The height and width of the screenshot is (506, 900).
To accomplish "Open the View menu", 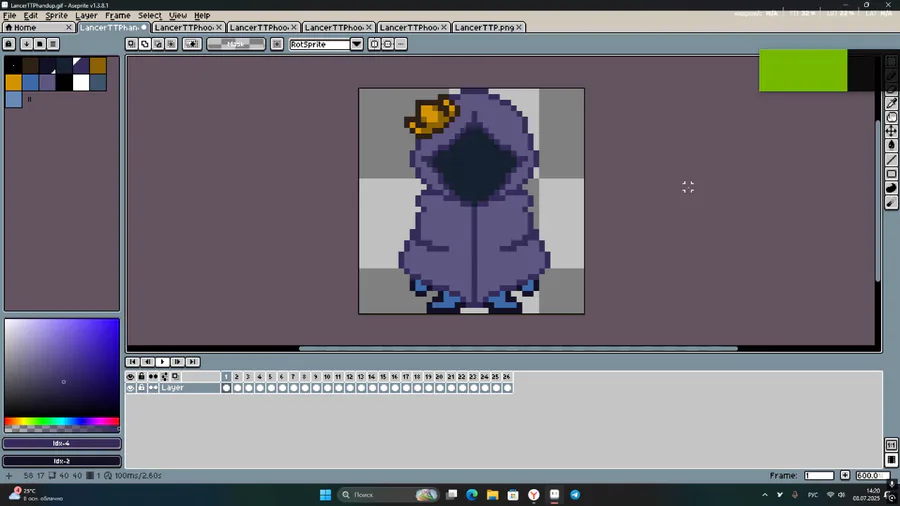I will pos(177,15).
